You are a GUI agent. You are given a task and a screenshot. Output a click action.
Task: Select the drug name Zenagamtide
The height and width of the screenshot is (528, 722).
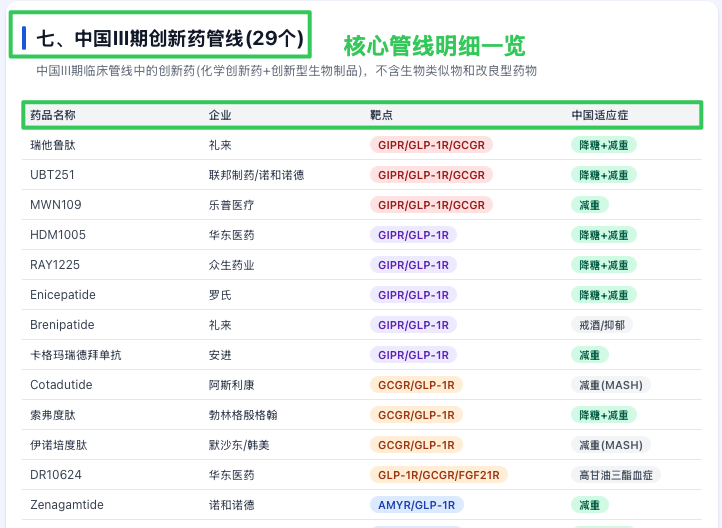click(x=67, y=505)
